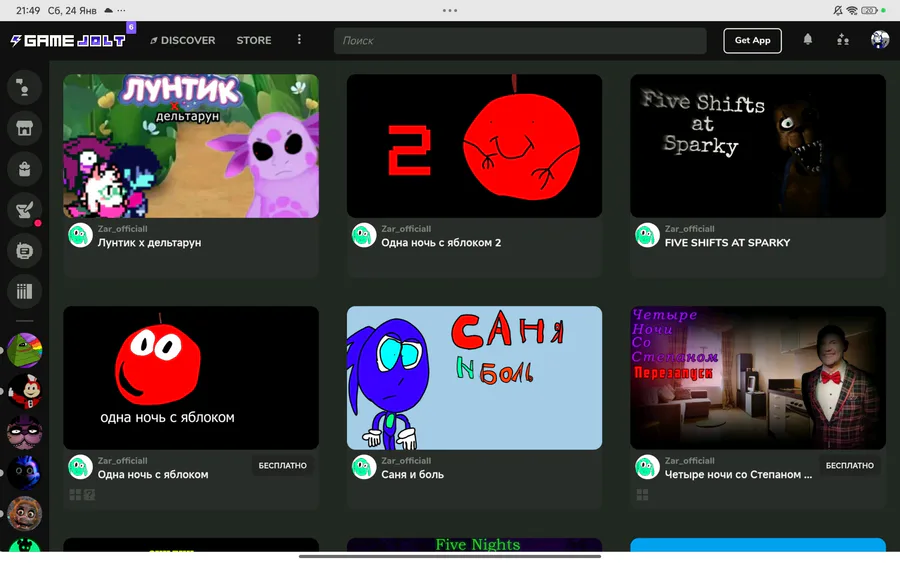This screenshot has width=900, height=563.
Task: Open the red bee mascot community
Action: tap(24, 391)
